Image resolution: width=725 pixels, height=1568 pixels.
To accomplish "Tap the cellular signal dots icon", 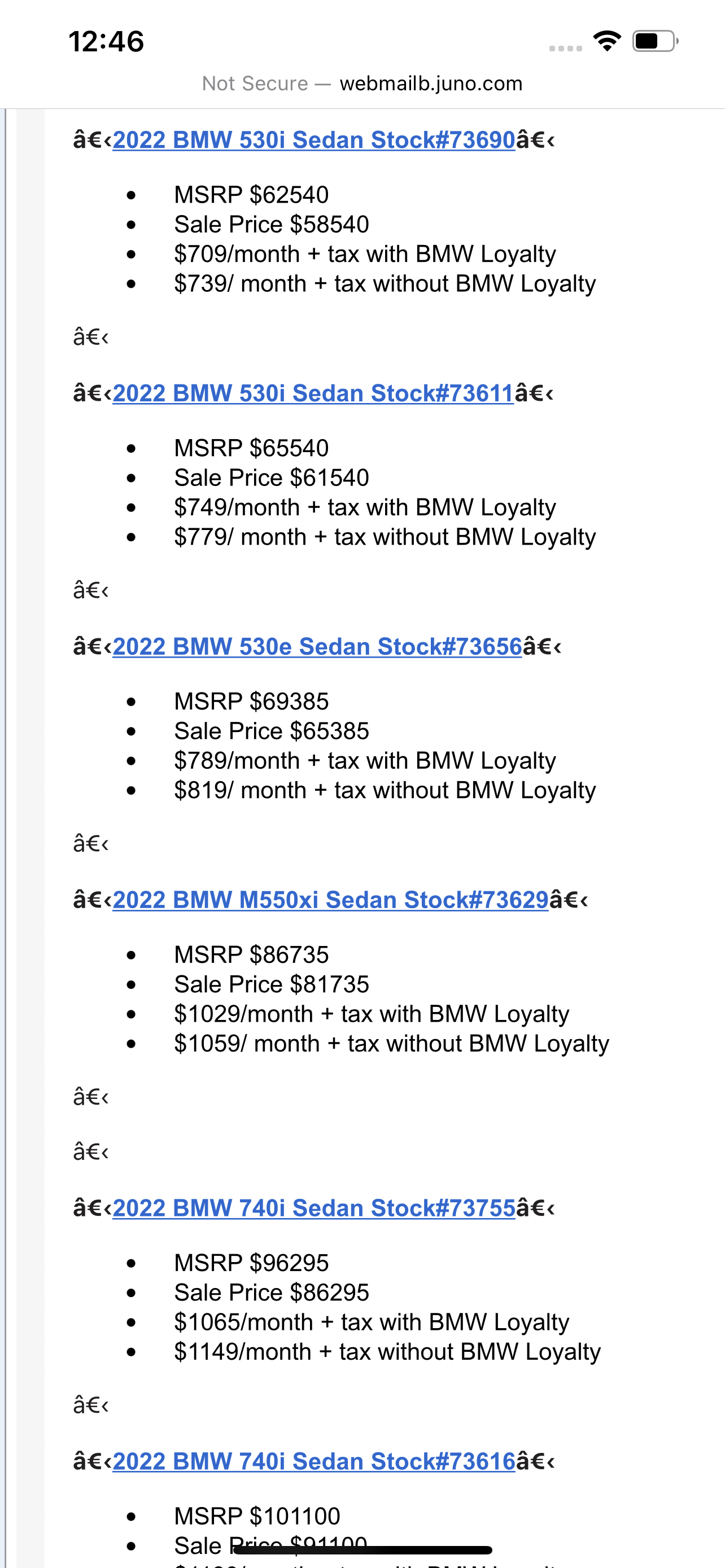I will pos(566,48).
